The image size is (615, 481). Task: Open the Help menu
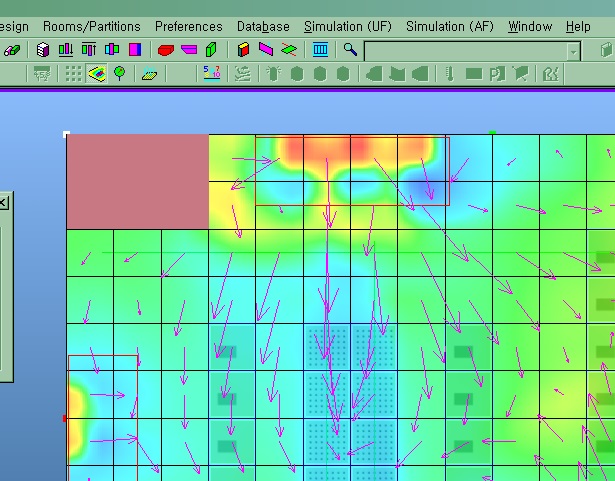click(x=578, y=26)
